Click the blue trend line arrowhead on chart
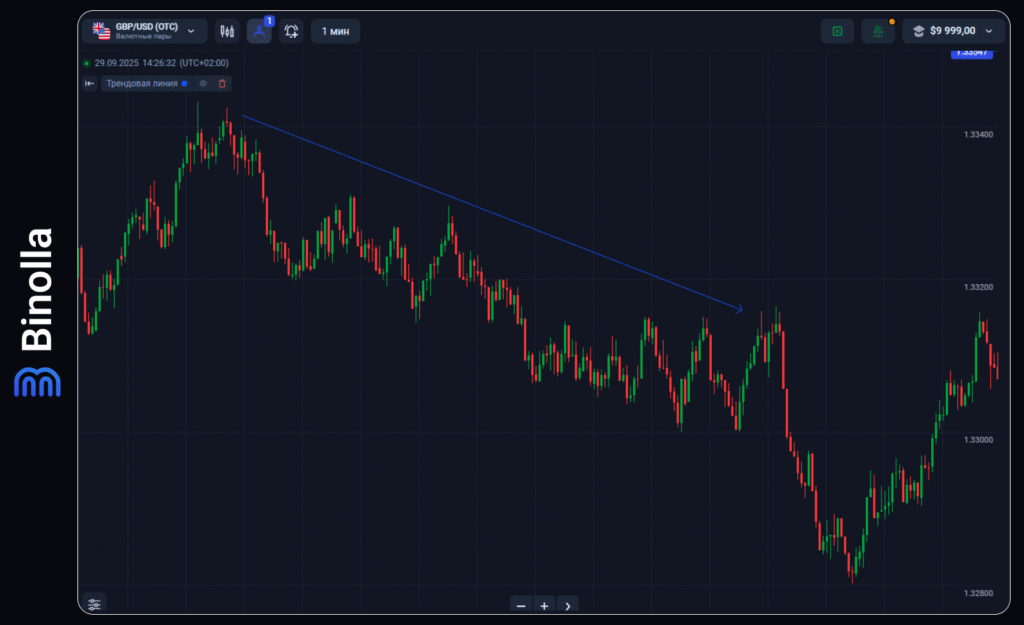 click(740, 309)
